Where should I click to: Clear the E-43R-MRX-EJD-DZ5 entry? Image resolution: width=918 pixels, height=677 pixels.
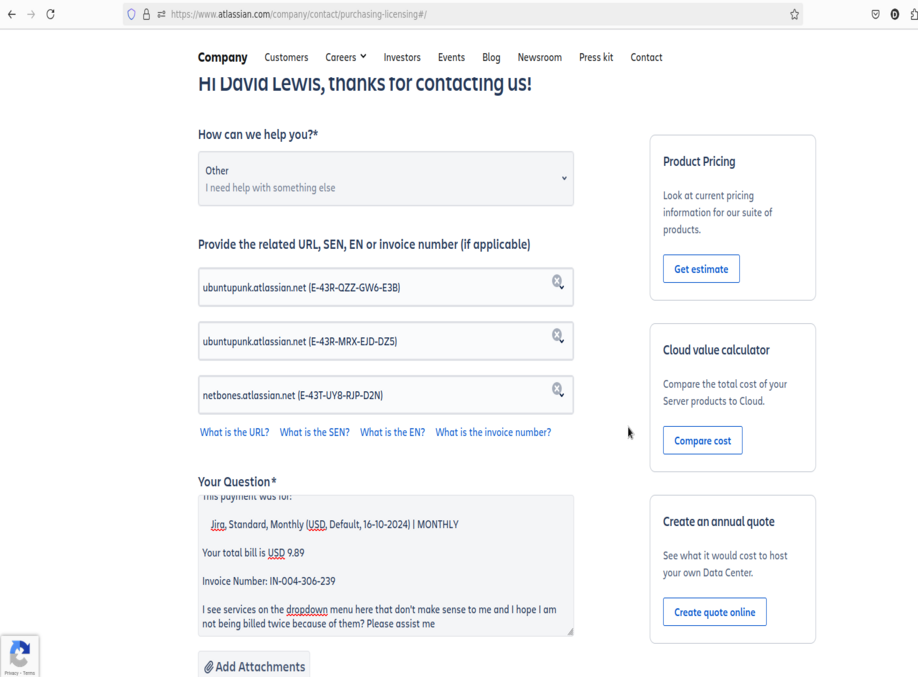pos(557,335)
